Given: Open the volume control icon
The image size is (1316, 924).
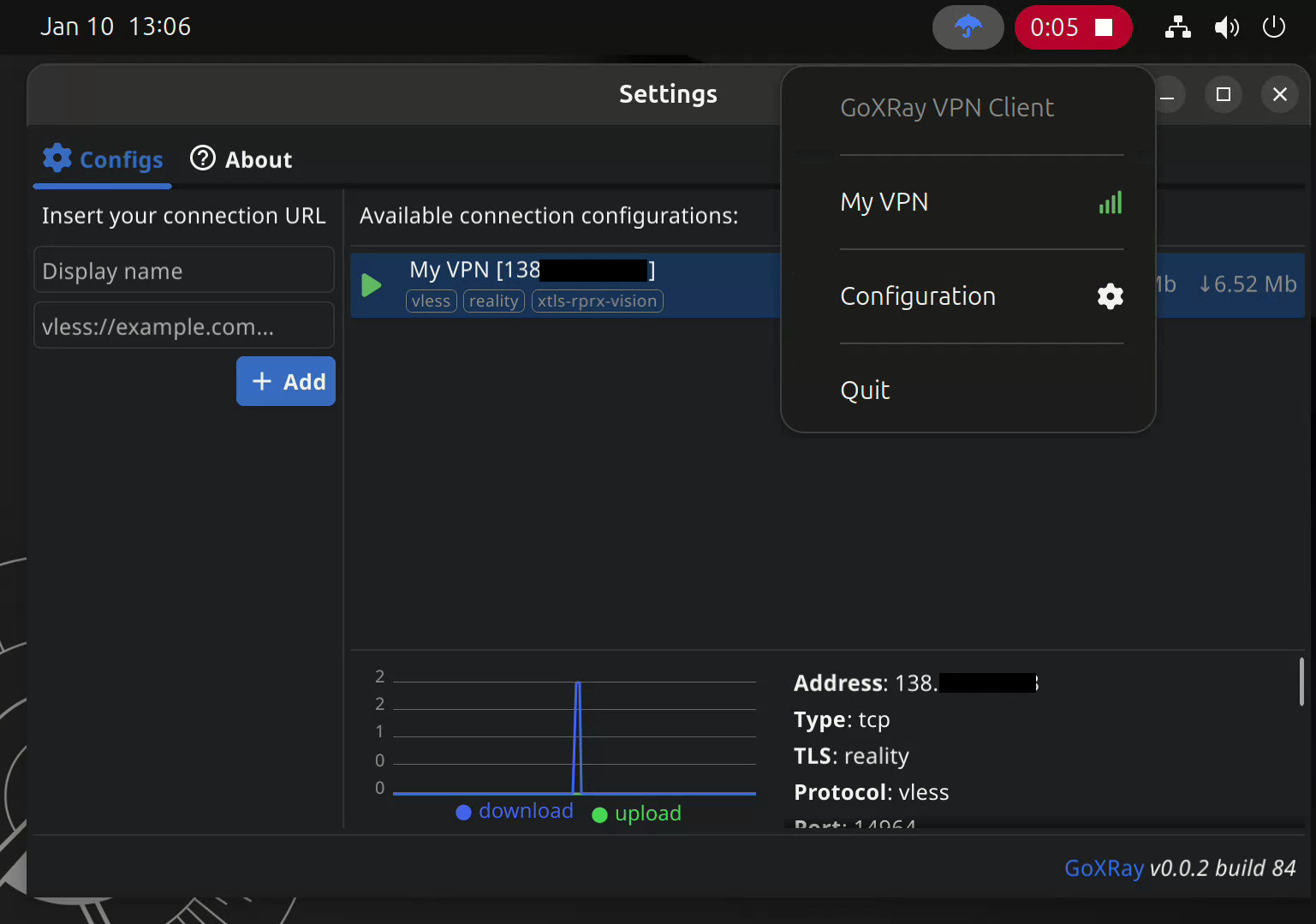Looking at the screenshot, I should (1226, 27).
